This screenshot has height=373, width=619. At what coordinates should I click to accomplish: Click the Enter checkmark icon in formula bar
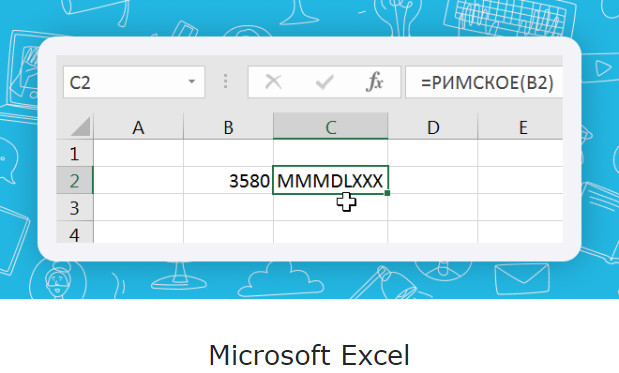point(325,82)
